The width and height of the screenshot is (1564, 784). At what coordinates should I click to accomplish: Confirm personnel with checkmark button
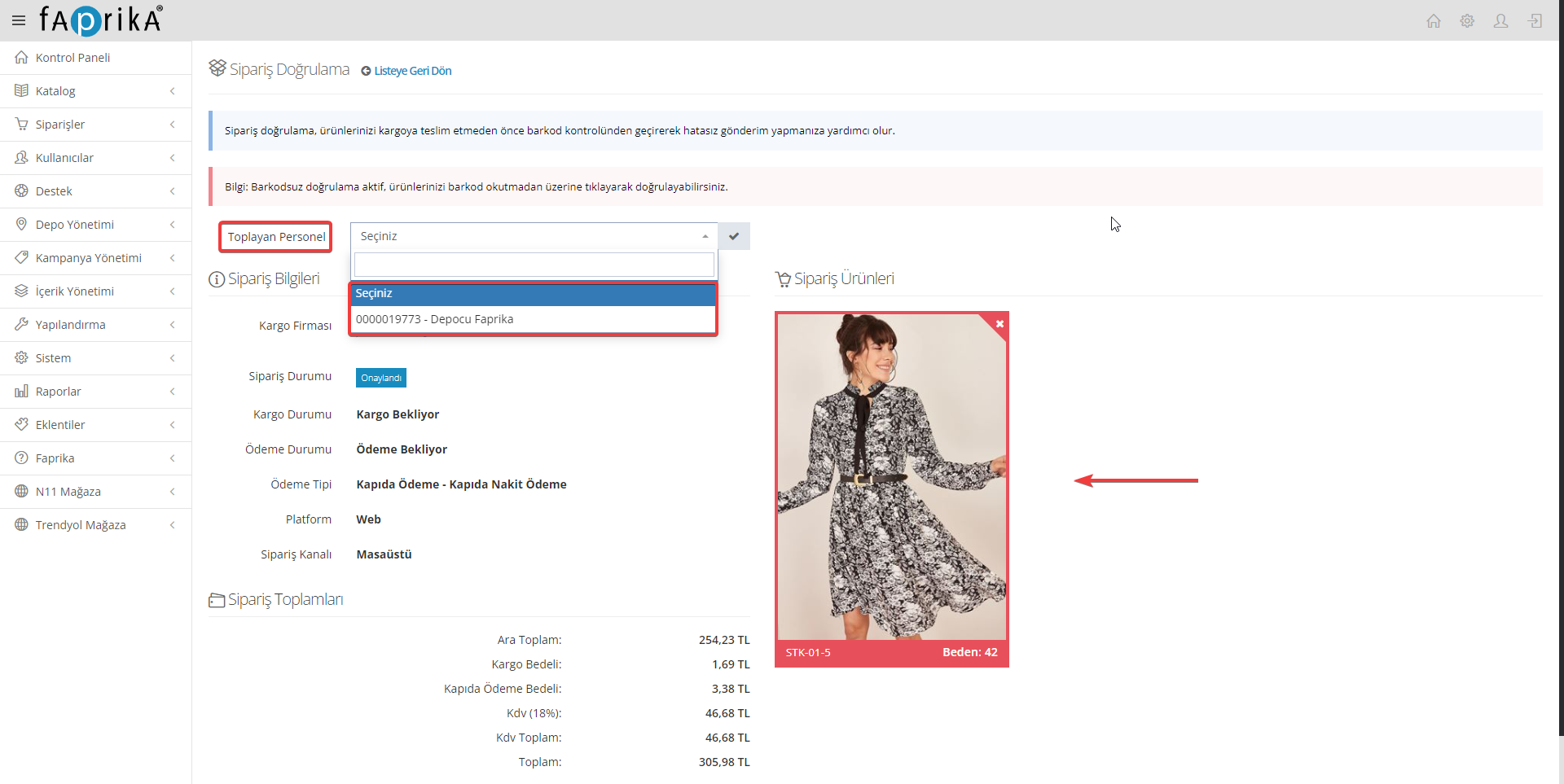point(734,236)
